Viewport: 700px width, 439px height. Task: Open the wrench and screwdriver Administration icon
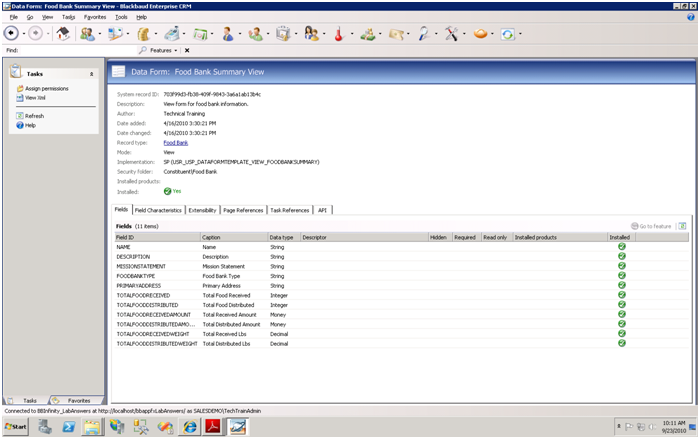(452, 33)
